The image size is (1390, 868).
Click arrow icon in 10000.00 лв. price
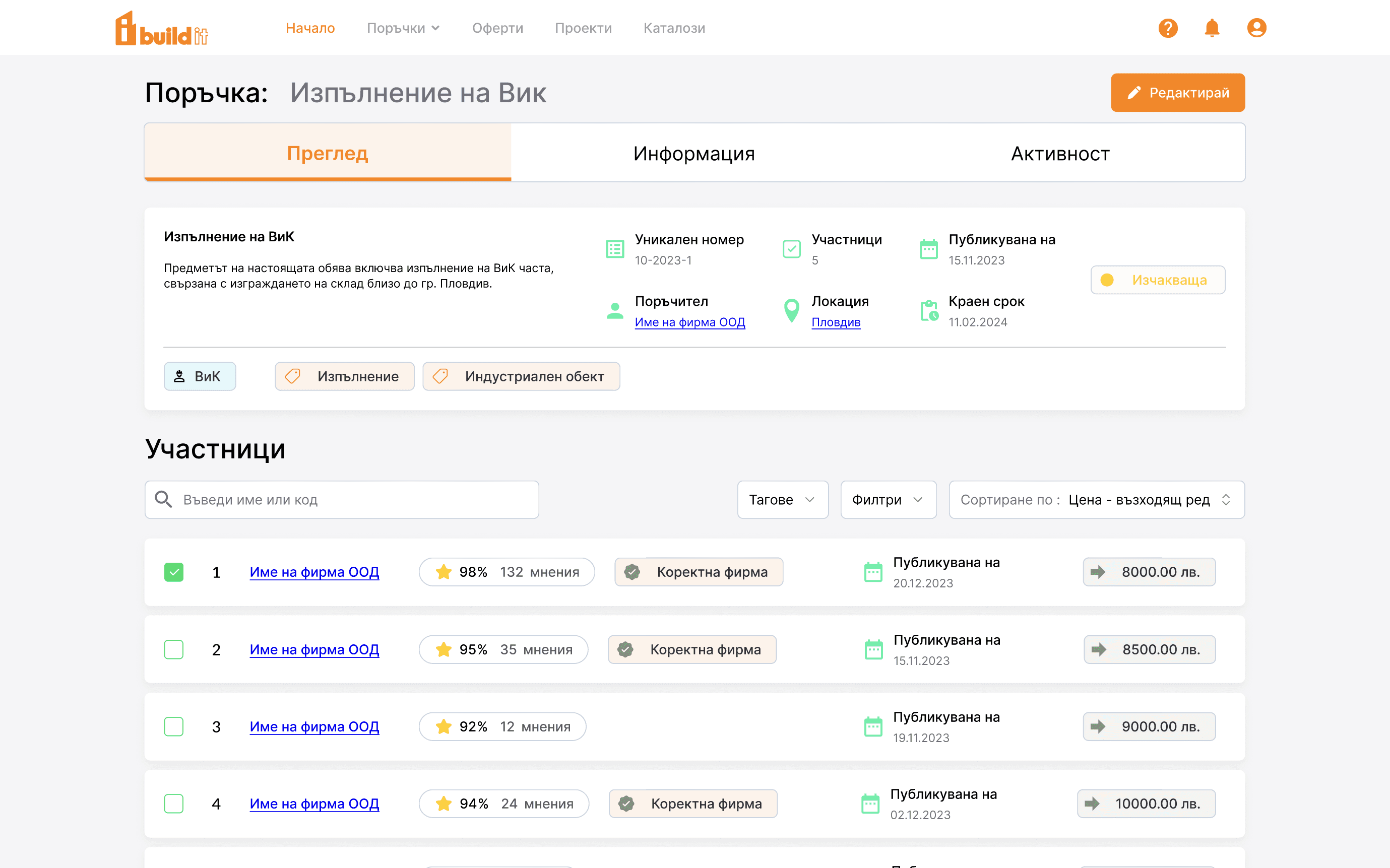(1092, 804)
